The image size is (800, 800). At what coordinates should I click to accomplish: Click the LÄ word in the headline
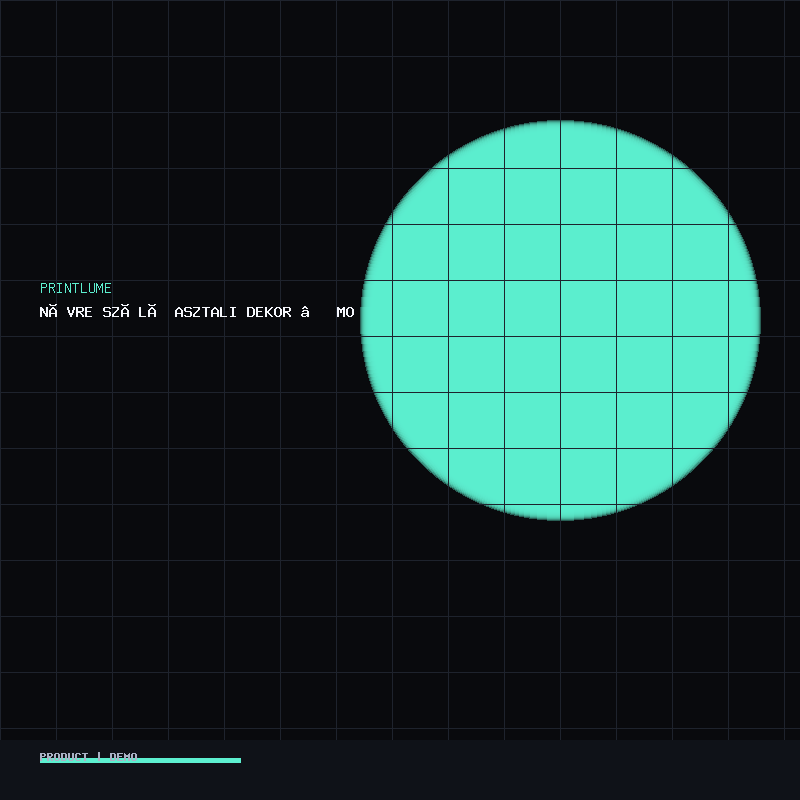click(147, 312)
